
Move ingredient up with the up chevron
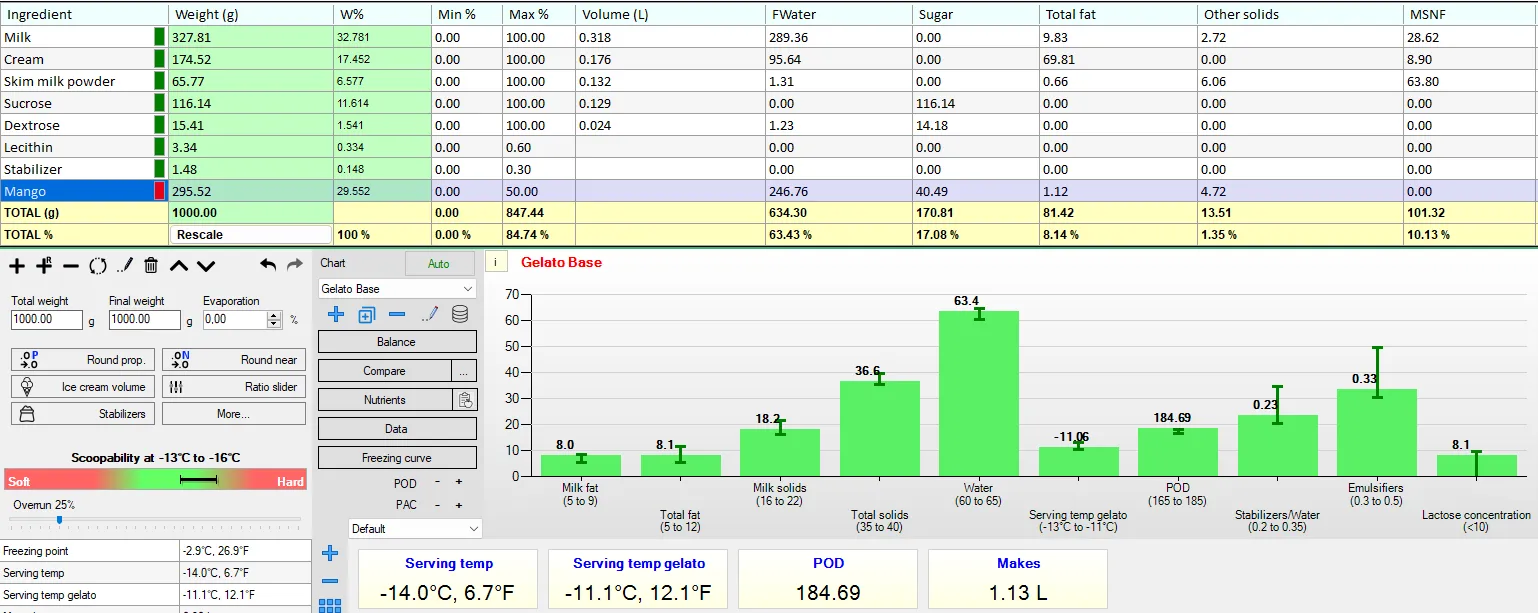(178, 265)
